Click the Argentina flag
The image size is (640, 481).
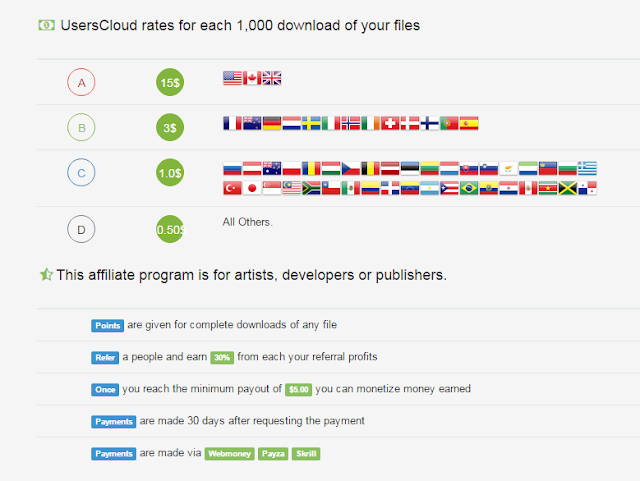(x=430, y=188)
